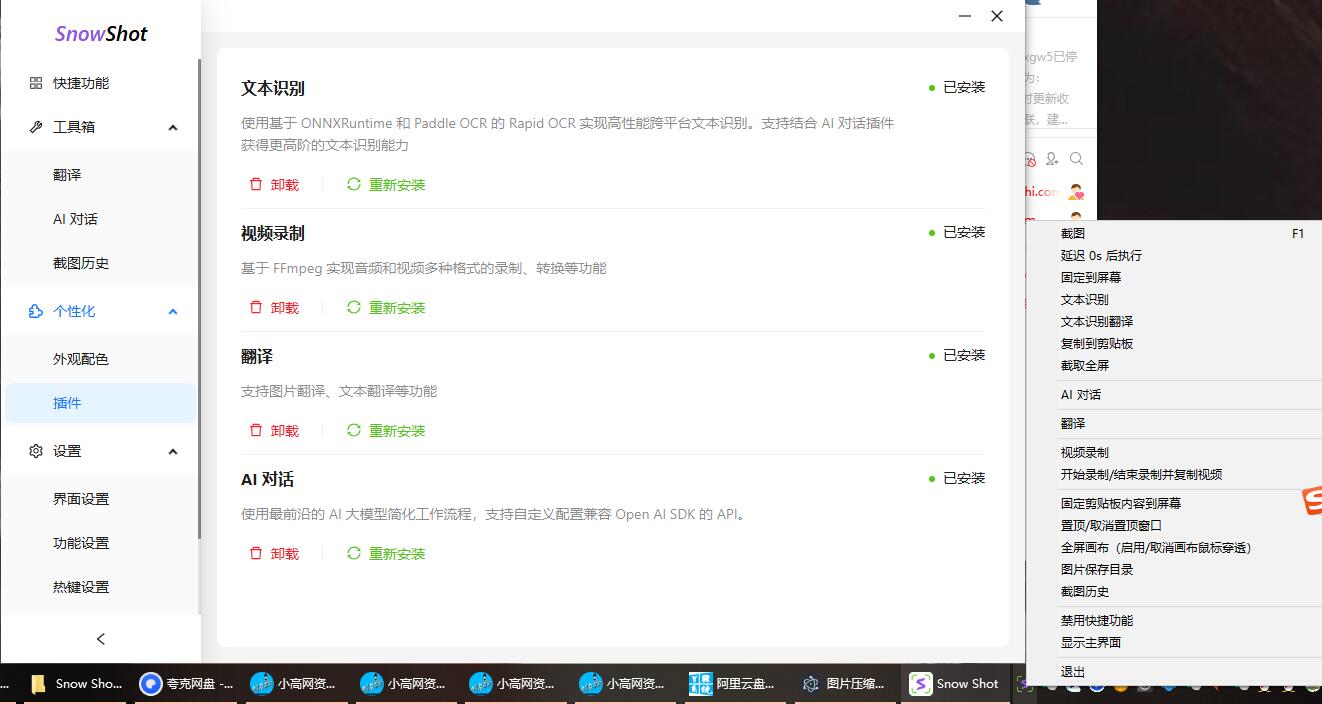1322x704 pixels.
Task: Collapse the sidebar with the arrow button
Action: click(x=100, y=638)
